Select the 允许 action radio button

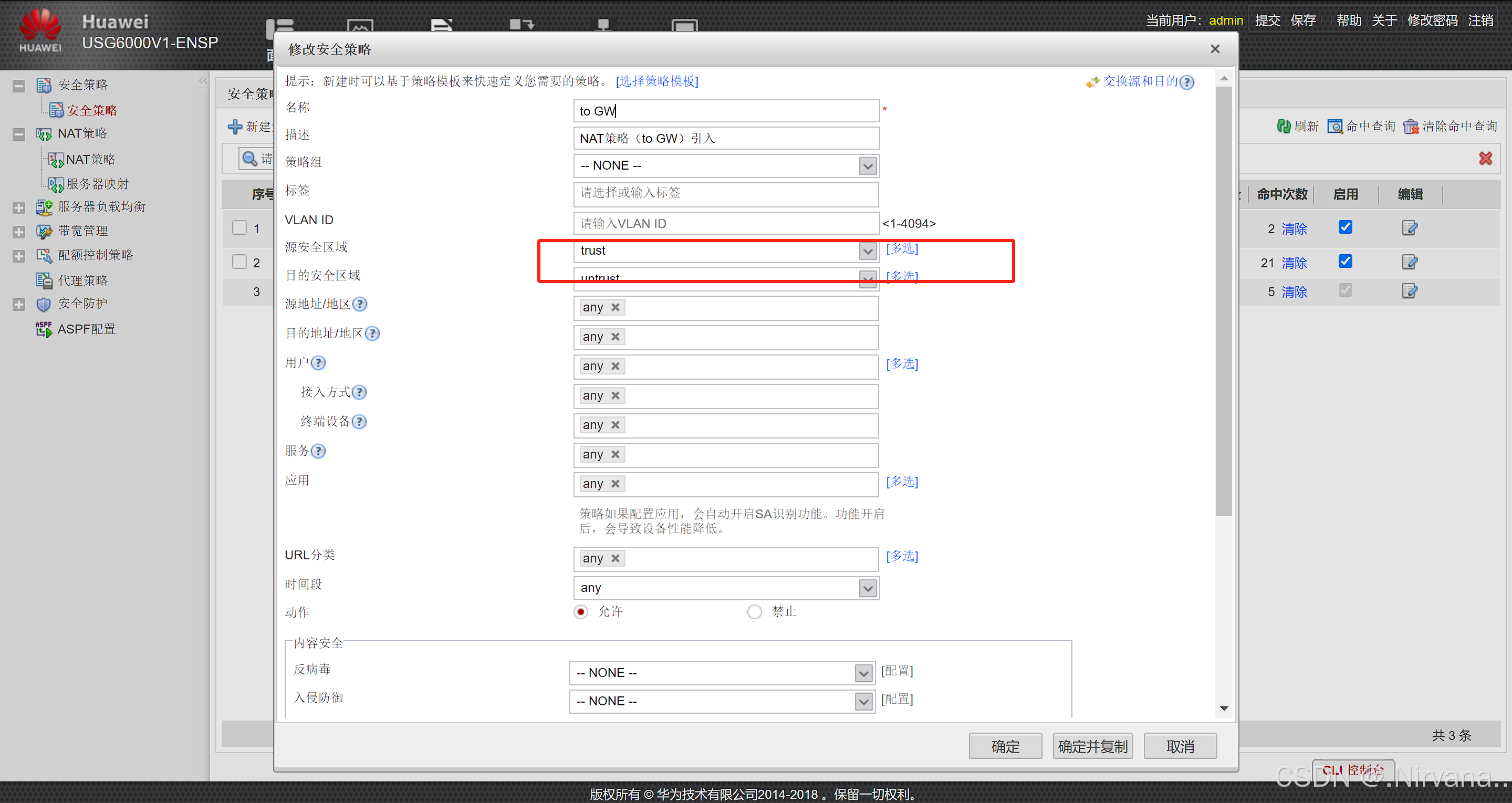tap(580, 612)
